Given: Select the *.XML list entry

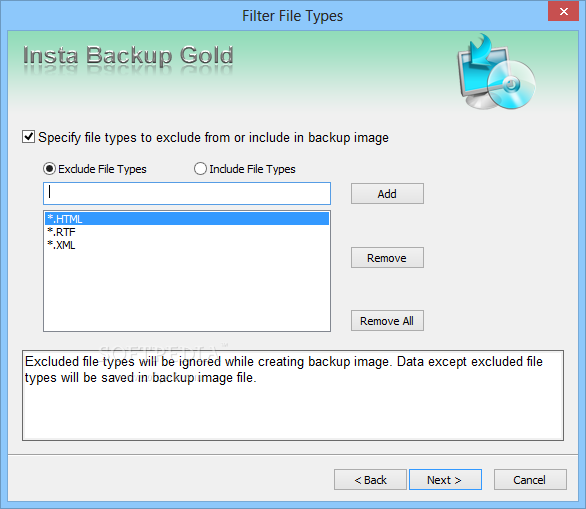Looking at the screenshot, I should [x=187, y=245].
